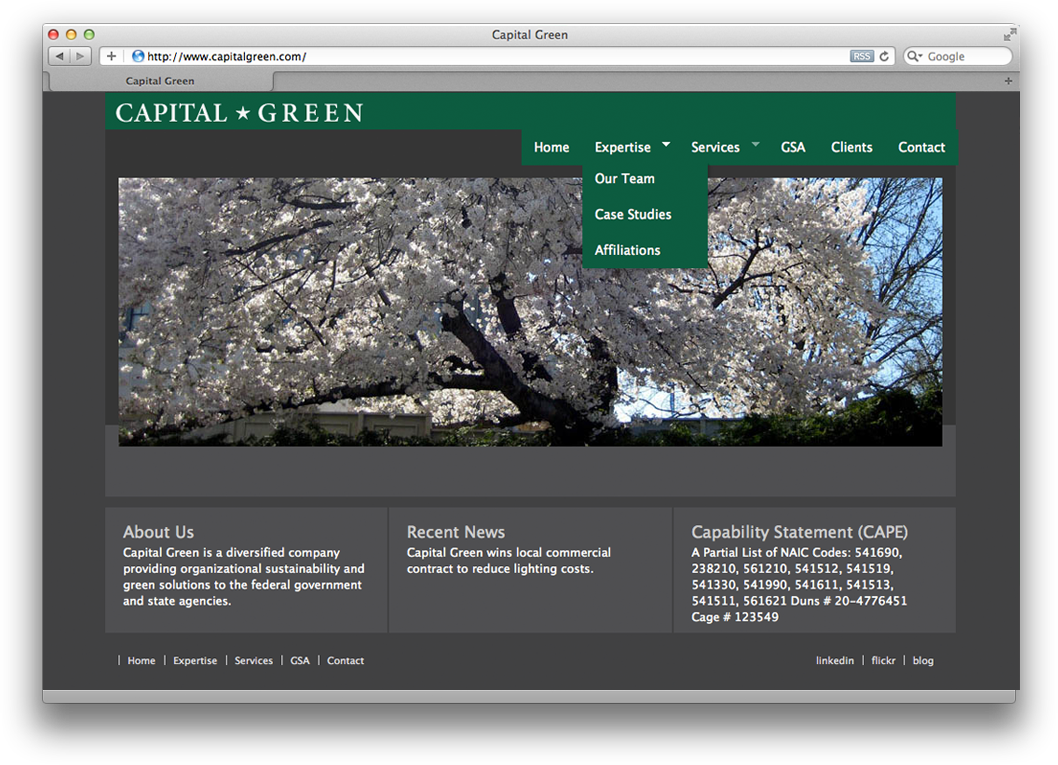This screenshot has width=1058, height=765.
Task: Click the URL address field
Action: (497, 56)
